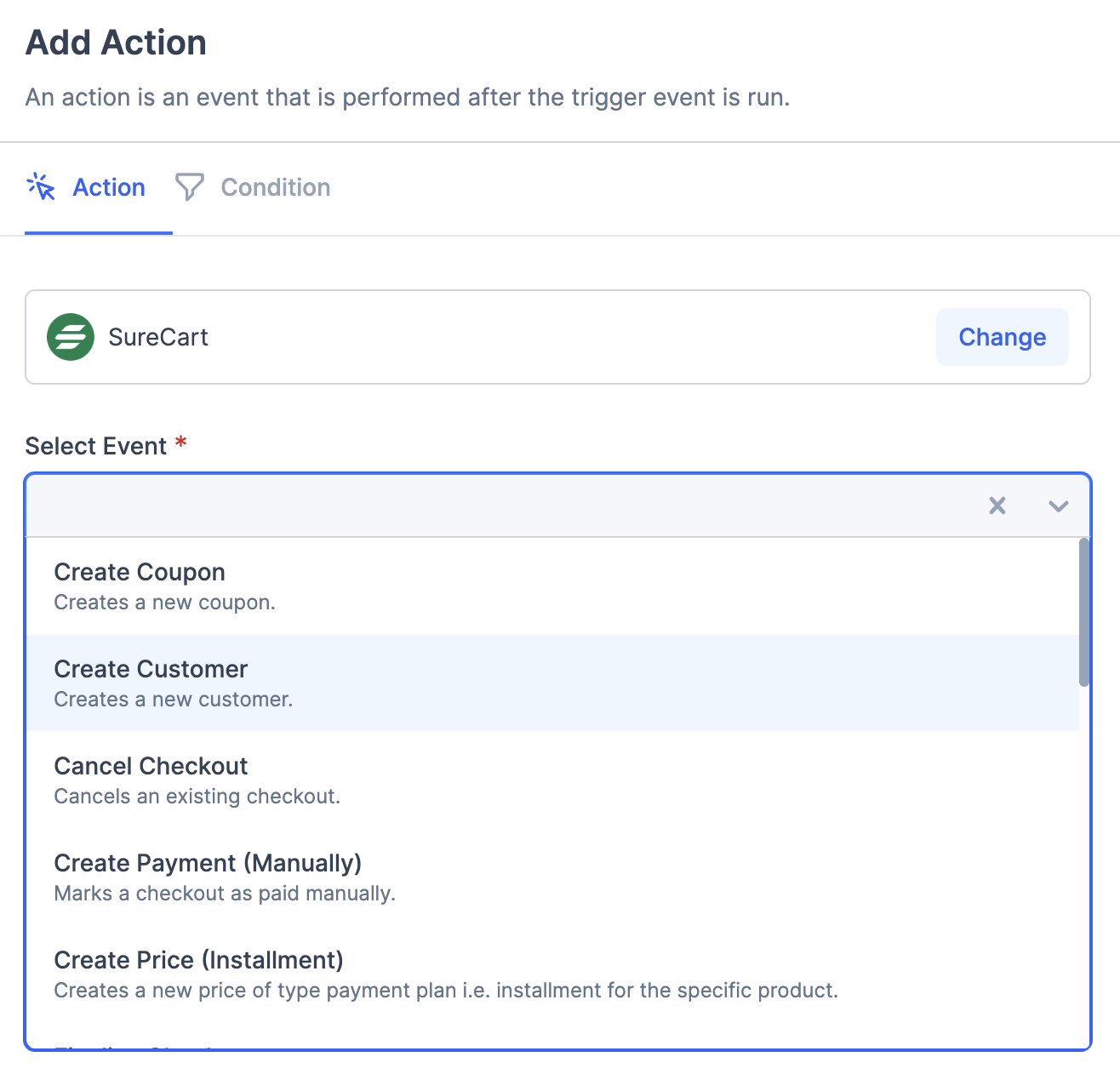
Task: Click the event list scrollbar thumb
Action: pyautogui.click(x=1083, y=612)
